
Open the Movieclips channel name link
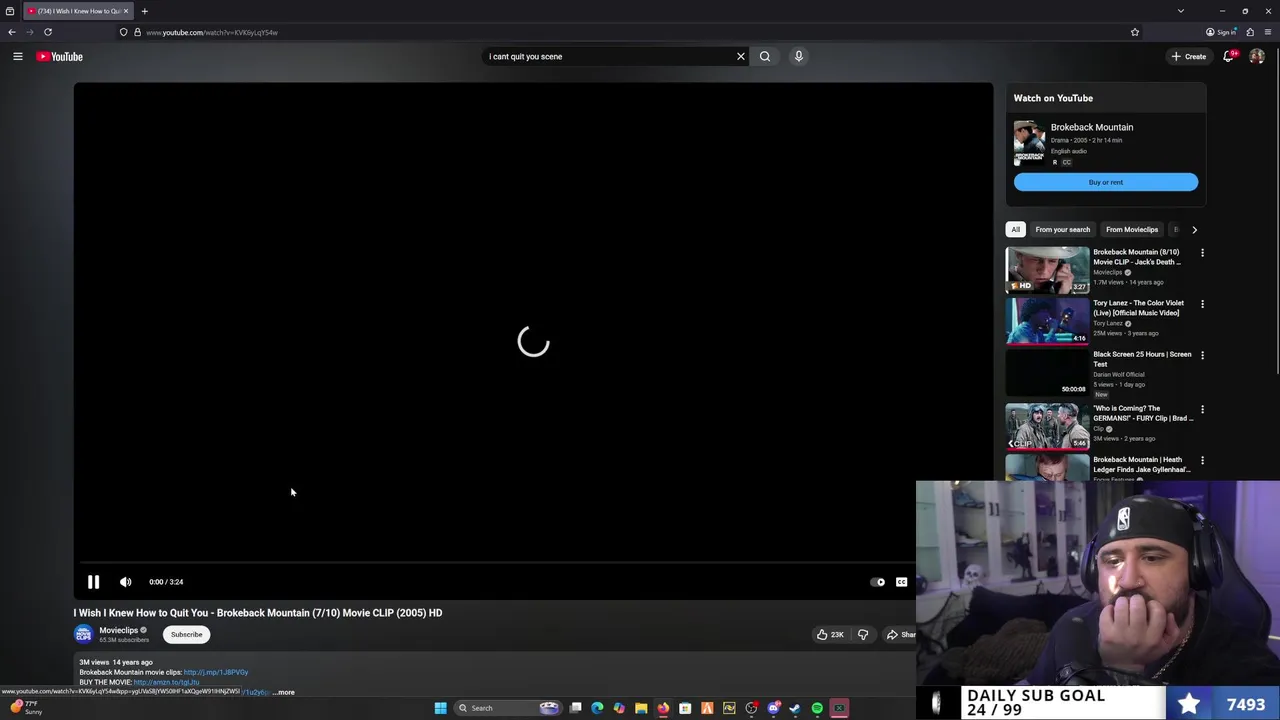pos(118,630)
